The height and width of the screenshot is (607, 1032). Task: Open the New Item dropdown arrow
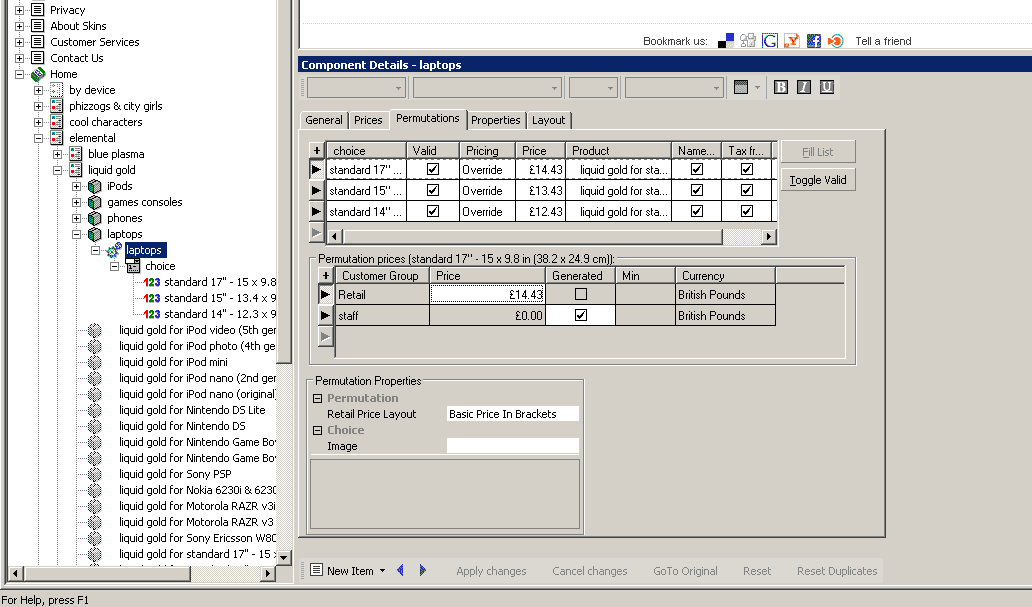pos(383,572)
